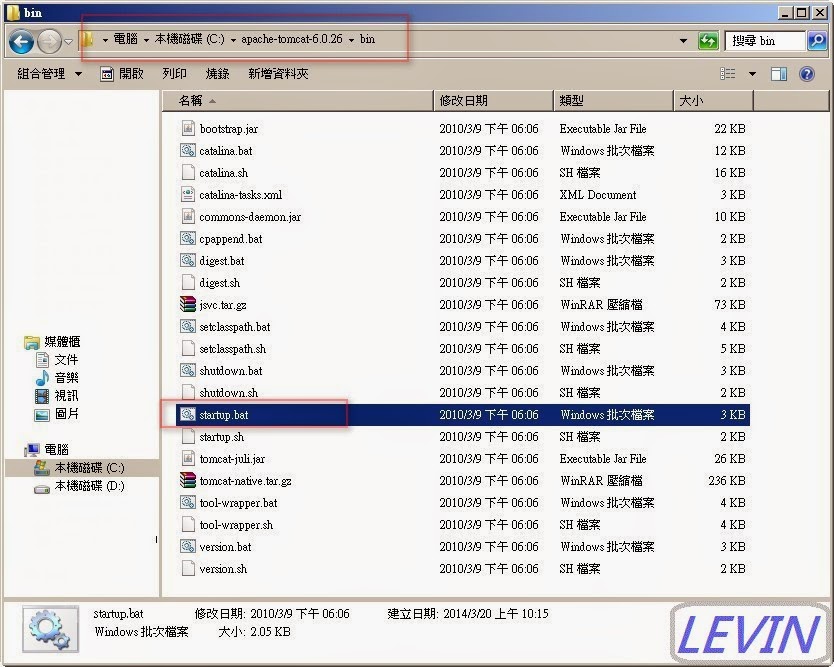This screenshot has height=667, width=834.
Task: Select the tomcat-native.tar.gz archive icon
Action: pyautogui.click(x=188, y=480)
